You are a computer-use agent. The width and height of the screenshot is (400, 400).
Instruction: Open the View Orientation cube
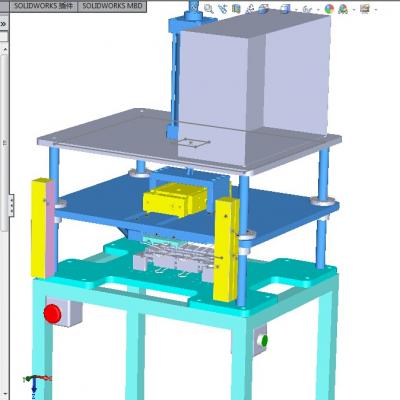264,9
